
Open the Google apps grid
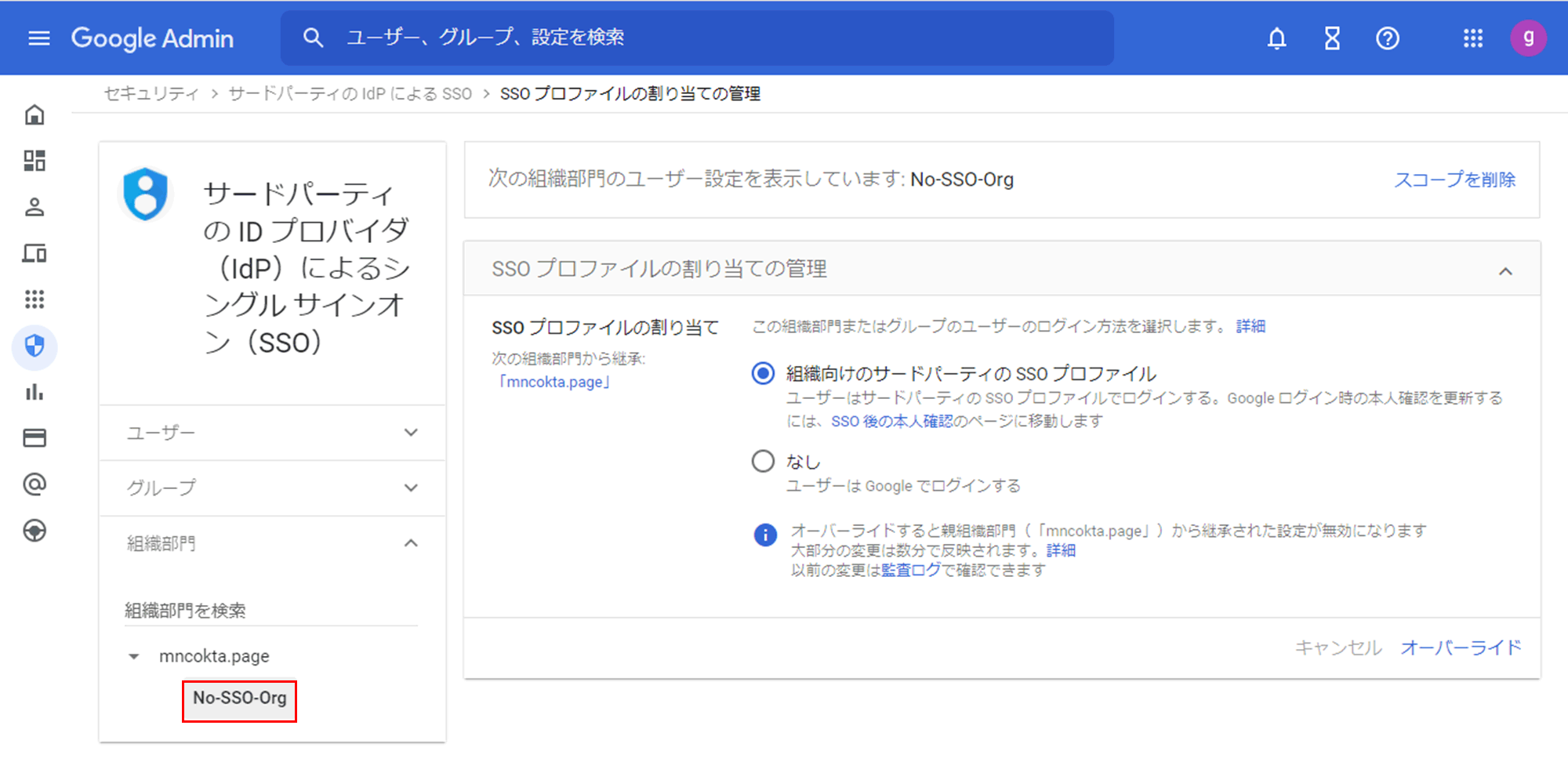tap(1472, 38)
